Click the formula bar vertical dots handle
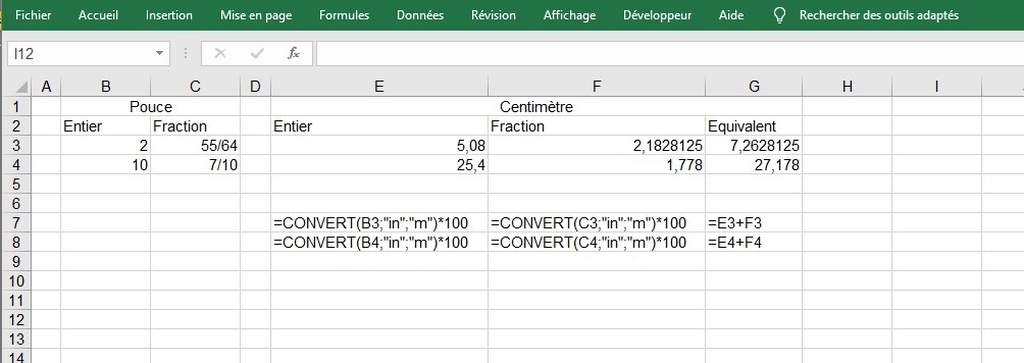1024x363 pixels. (185, 54)
